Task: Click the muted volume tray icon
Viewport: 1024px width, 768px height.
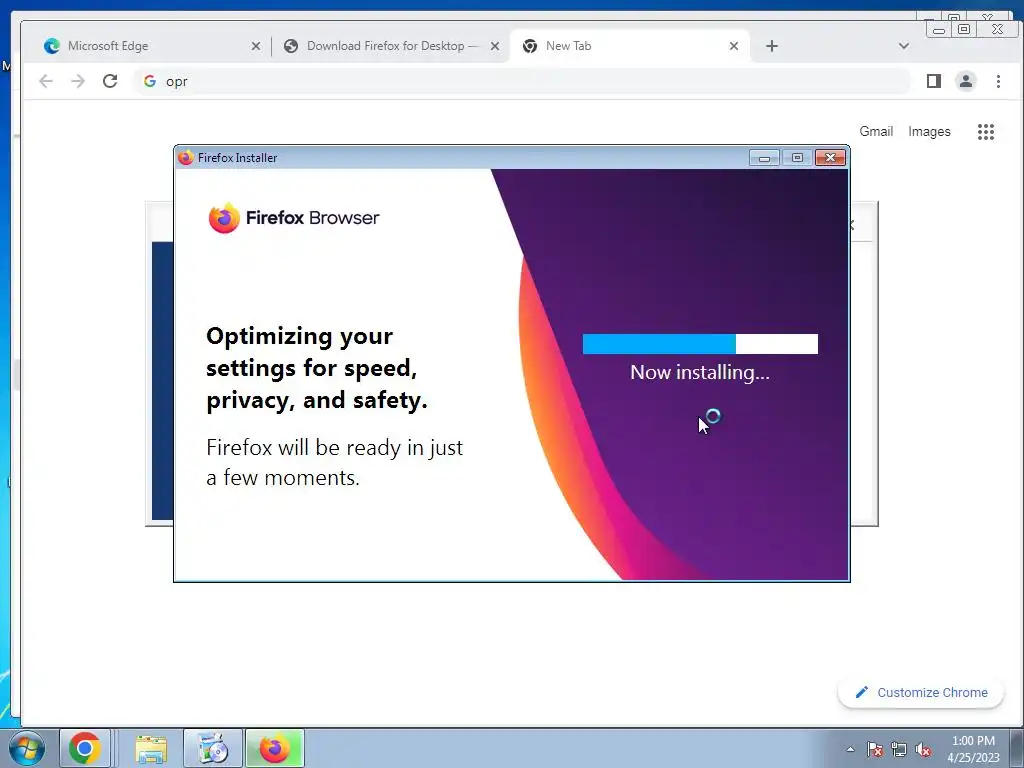Action: (x=923, y=749)
